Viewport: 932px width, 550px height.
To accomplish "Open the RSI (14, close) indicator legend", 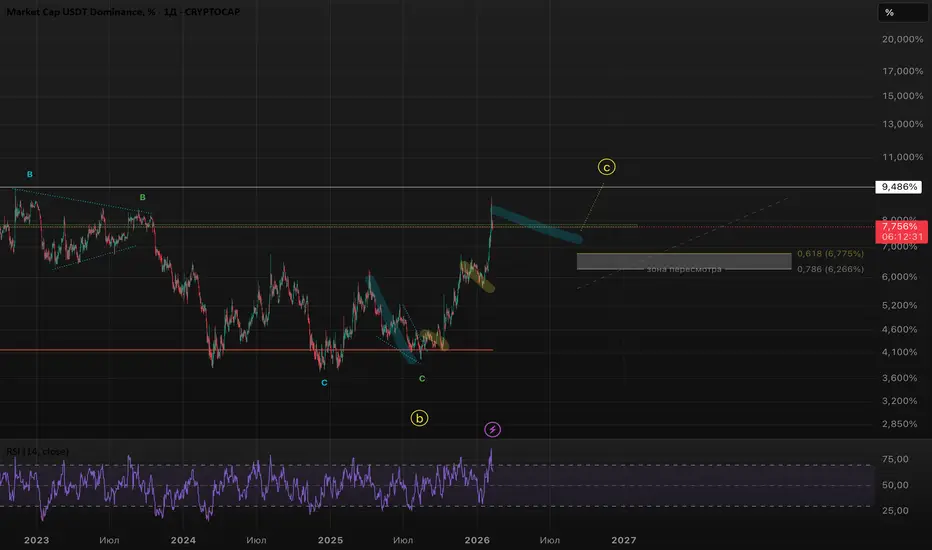I will click(x=37, y=451).
